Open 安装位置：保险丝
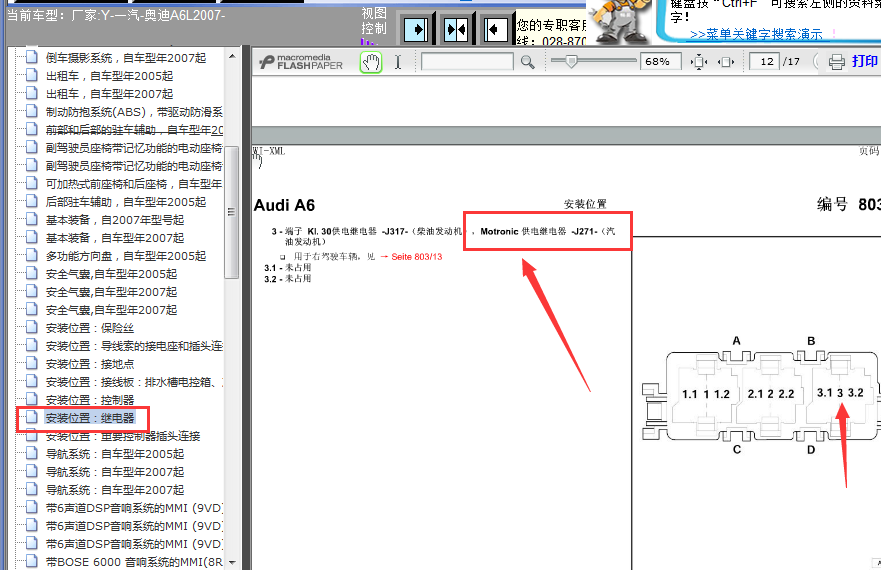This screenshot has width=881, height=570. 89,328
